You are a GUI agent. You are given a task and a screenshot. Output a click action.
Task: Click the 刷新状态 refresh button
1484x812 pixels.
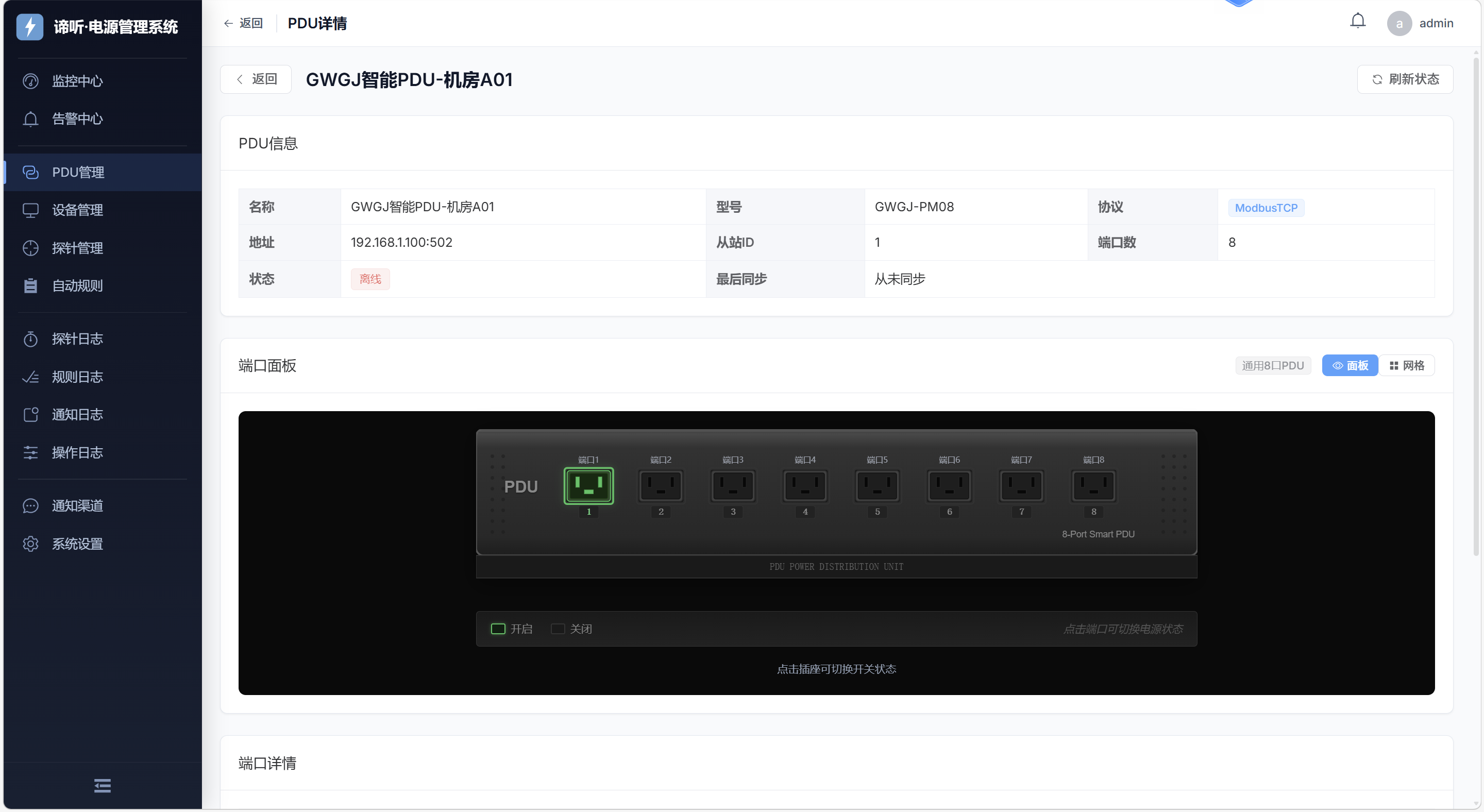pos(1405,79)
